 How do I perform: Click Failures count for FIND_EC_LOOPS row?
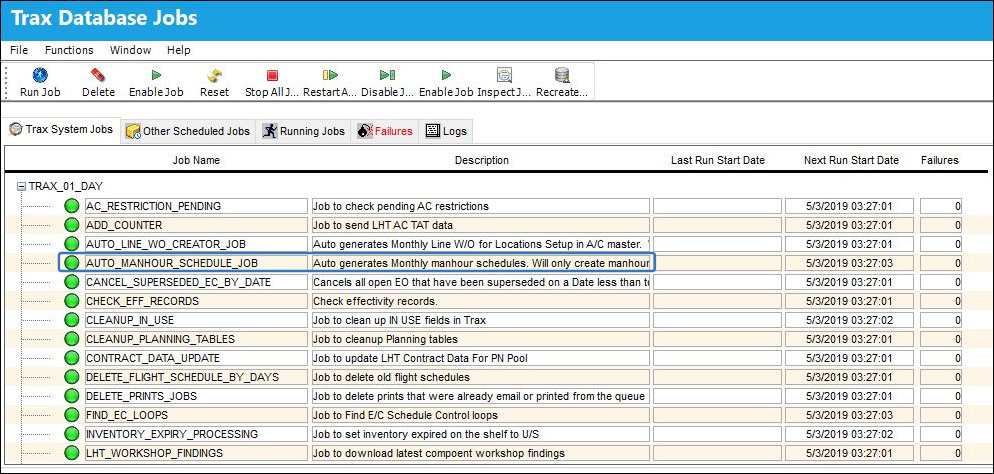coord(941,415)
